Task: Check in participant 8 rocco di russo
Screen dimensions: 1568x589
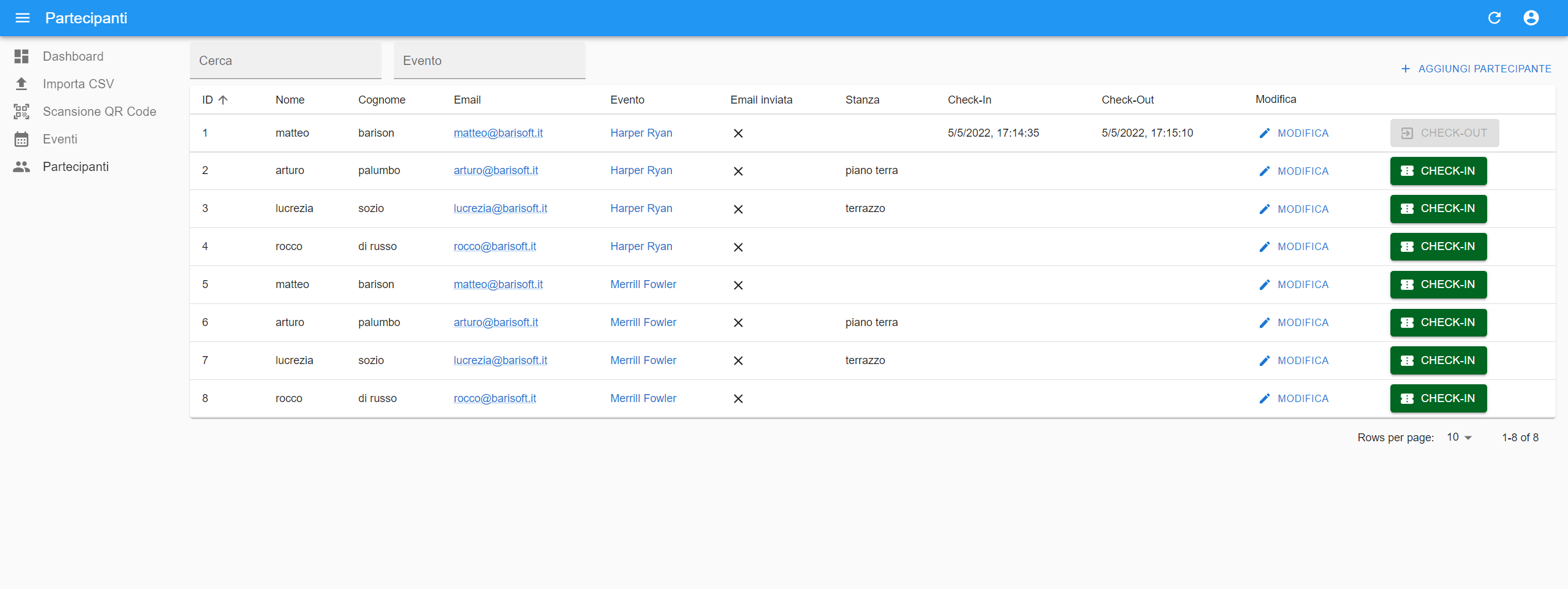Action: tap(1438, 399)
